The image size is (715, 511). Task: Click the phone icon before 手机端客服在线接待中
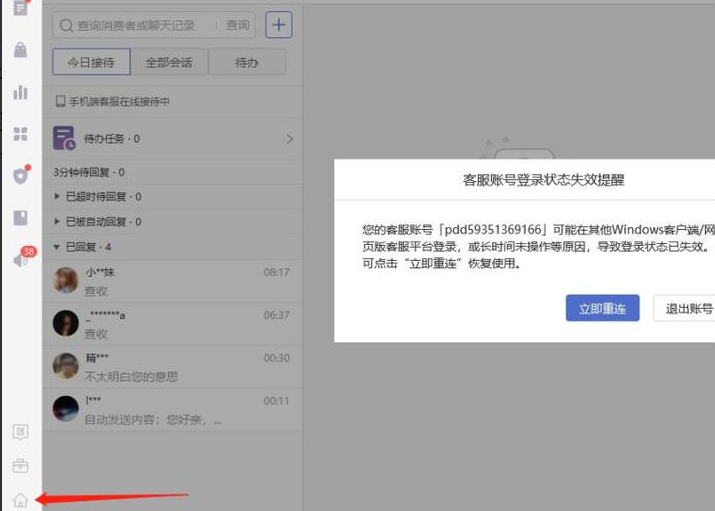pyautogui.click(x=60, y=101)
